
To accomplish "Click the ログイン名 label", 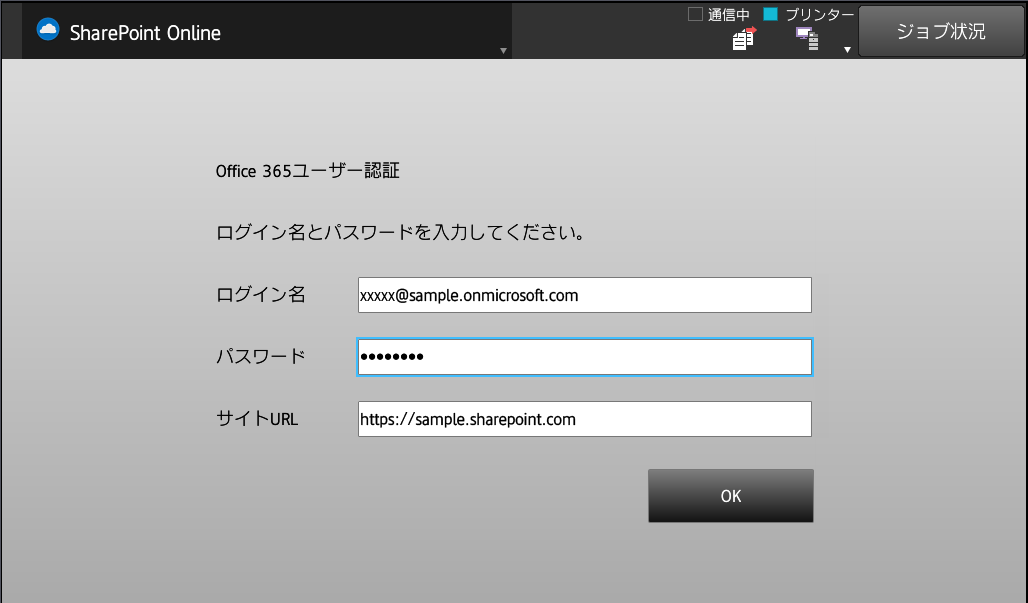I will (x=261, y=294).
